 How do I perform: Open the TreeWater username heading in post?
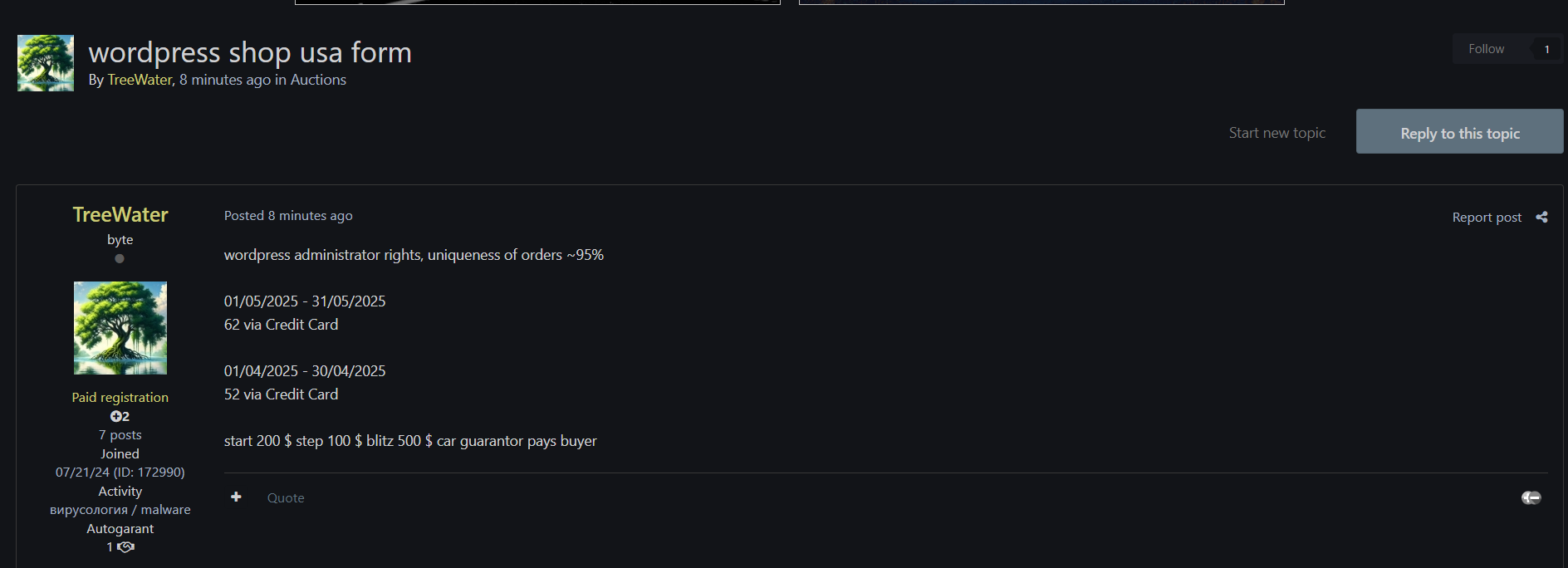coord(120,214)
